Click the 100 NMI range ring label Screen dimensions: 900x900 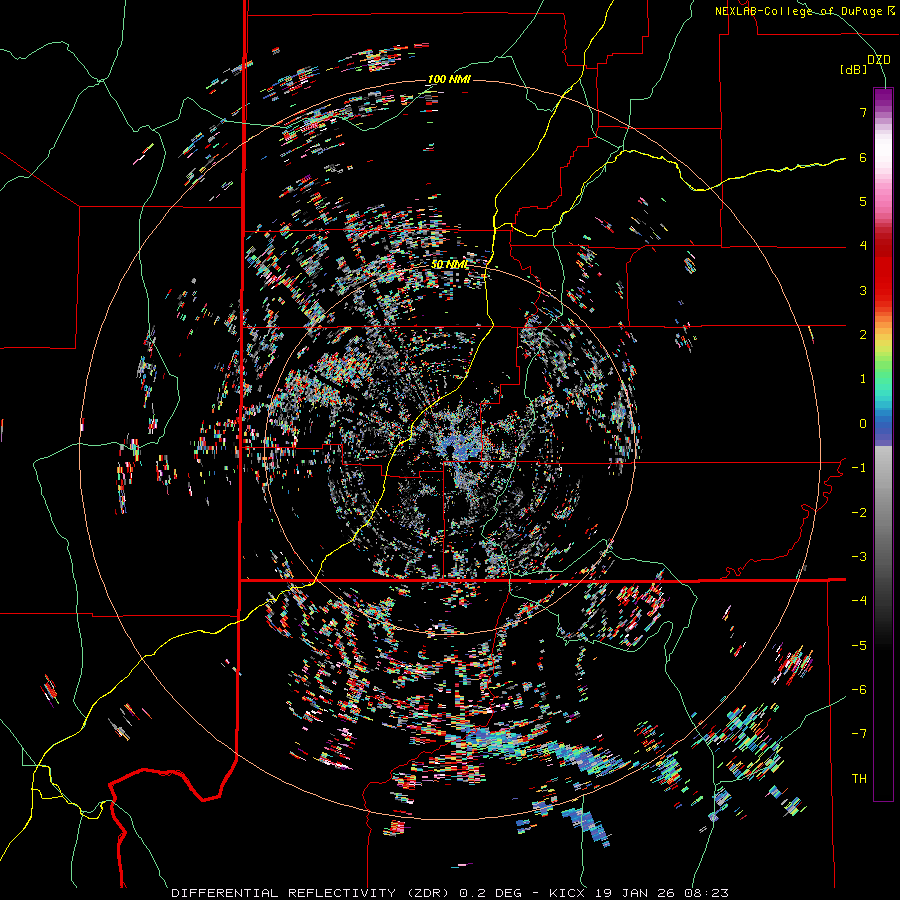(449, 79)
